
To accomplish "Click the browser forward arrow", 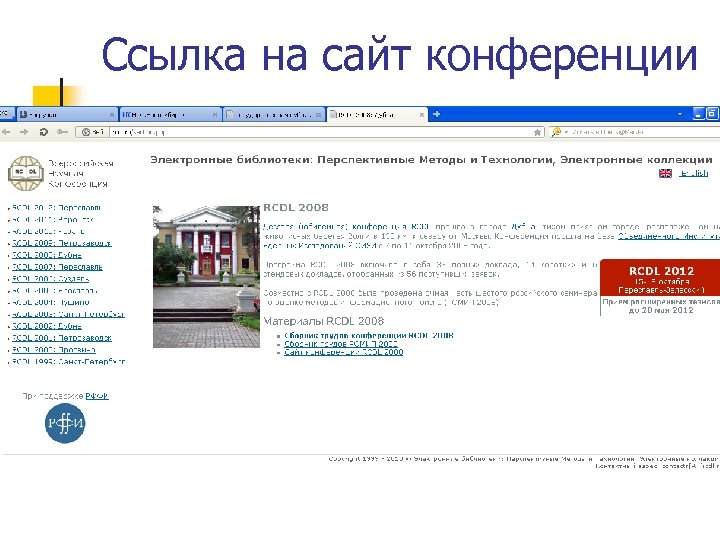I will click(24, 132).
